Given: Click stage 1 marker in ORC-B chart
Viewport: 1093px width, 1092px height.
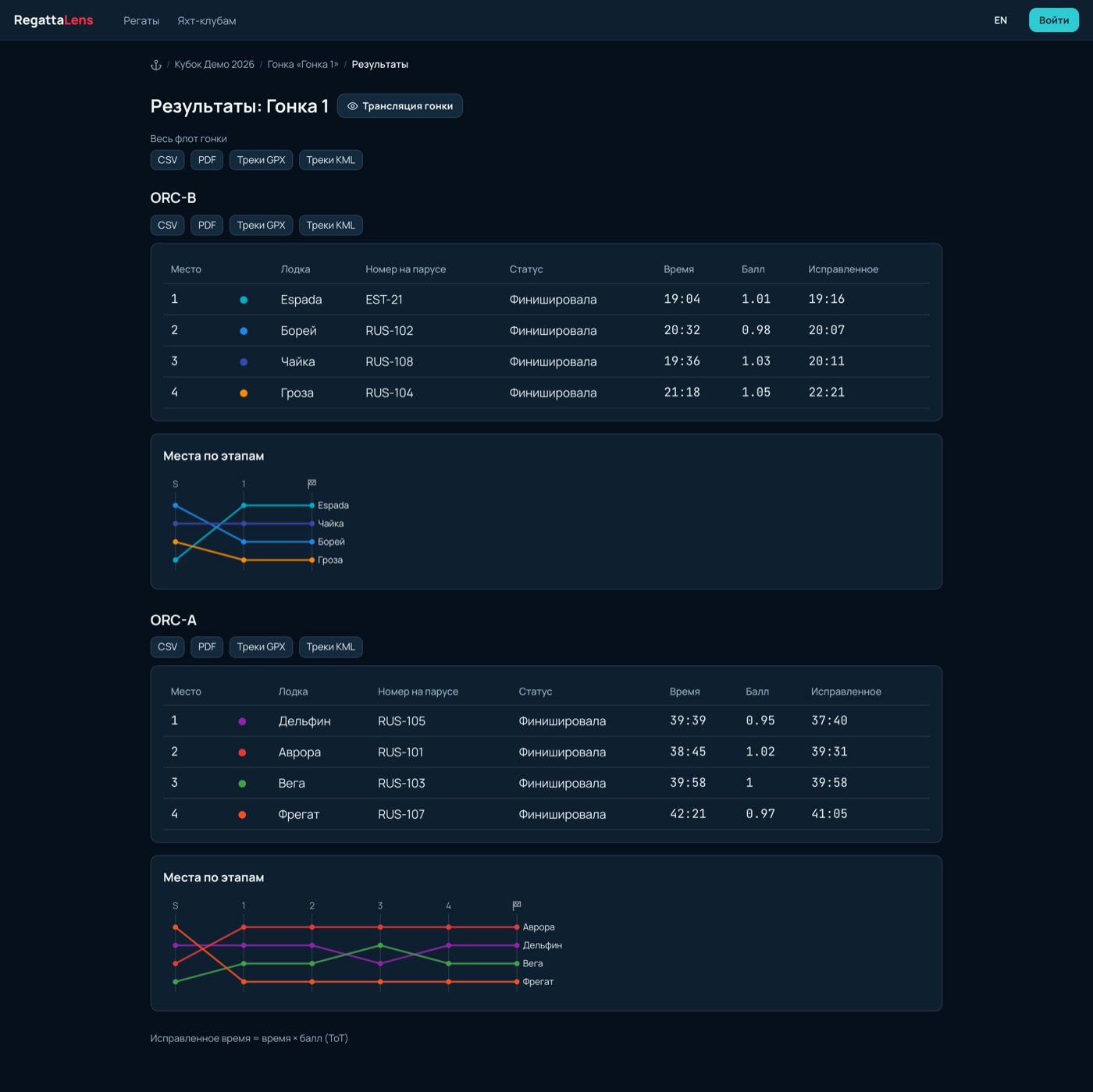Looking at the screenshot, I should [244, 485].
